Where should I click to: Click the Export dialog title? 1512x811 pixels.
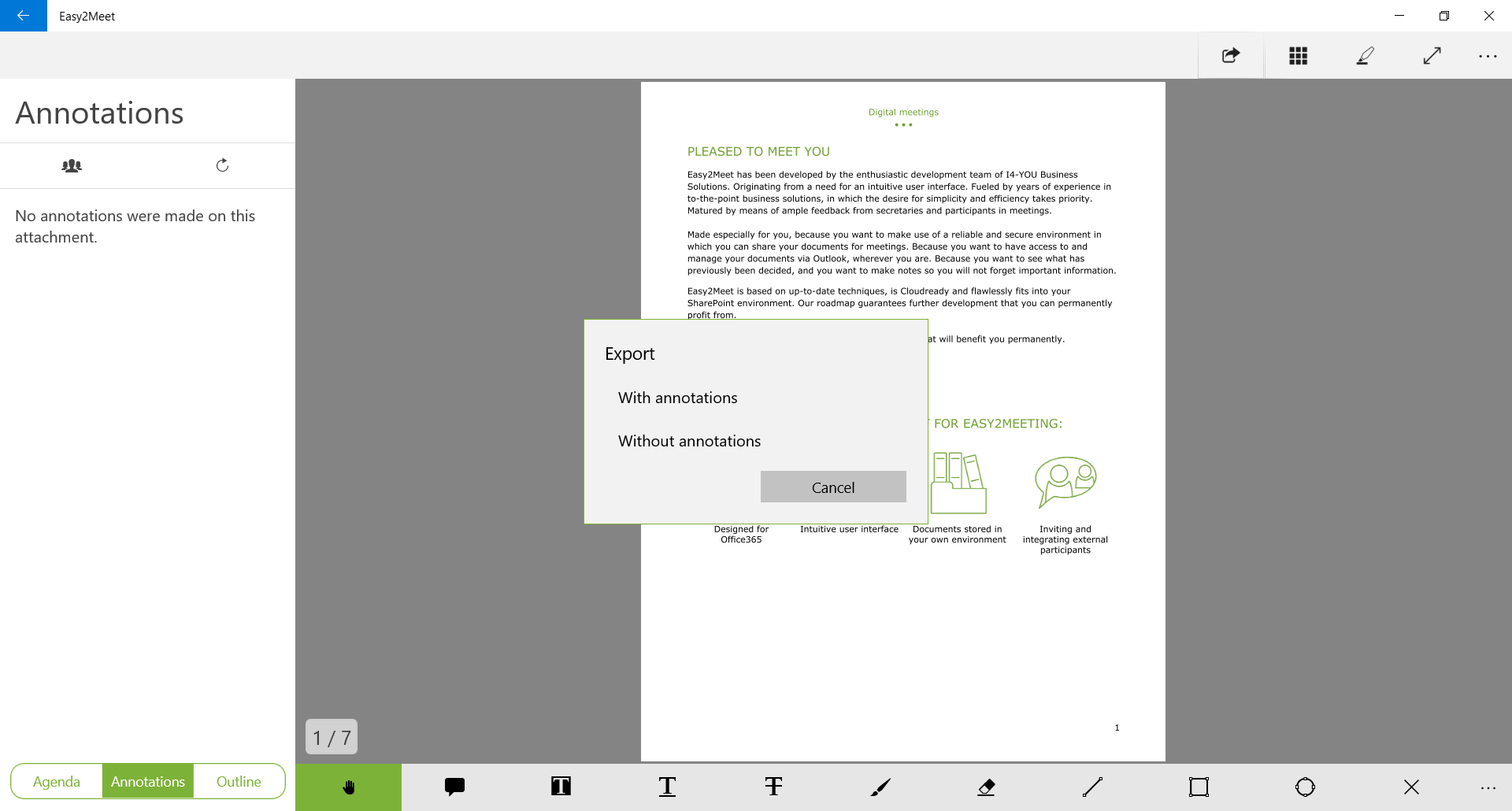point(629,354)
